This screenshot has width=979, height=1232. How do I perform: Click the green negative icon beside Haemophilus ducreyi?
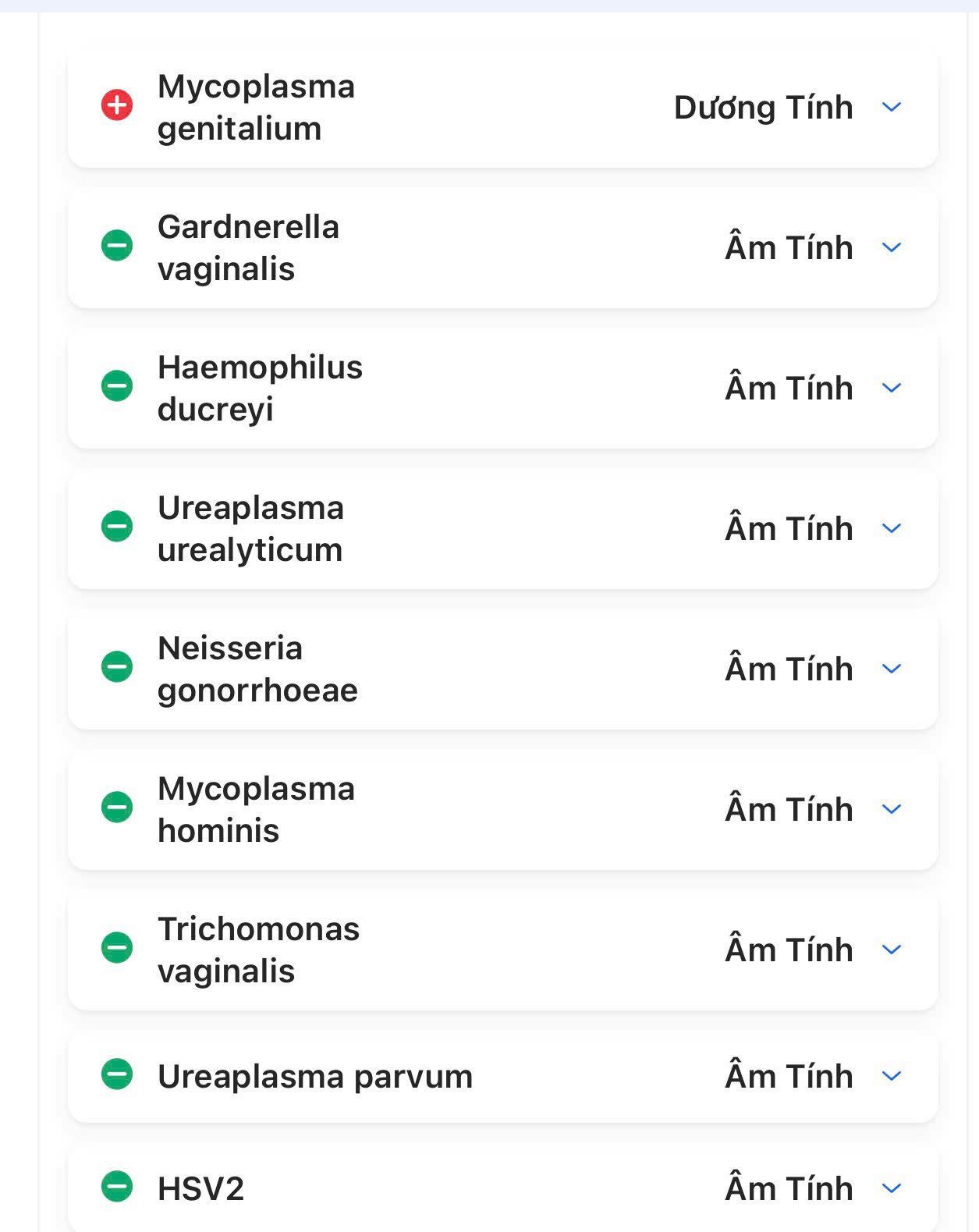(x=117, y=386)
